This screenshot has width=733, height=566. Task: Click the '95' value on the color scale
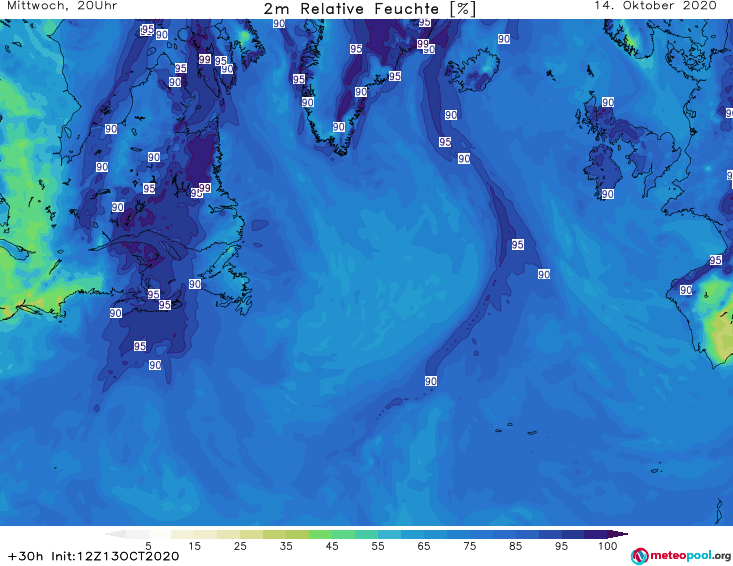point(561,546)
